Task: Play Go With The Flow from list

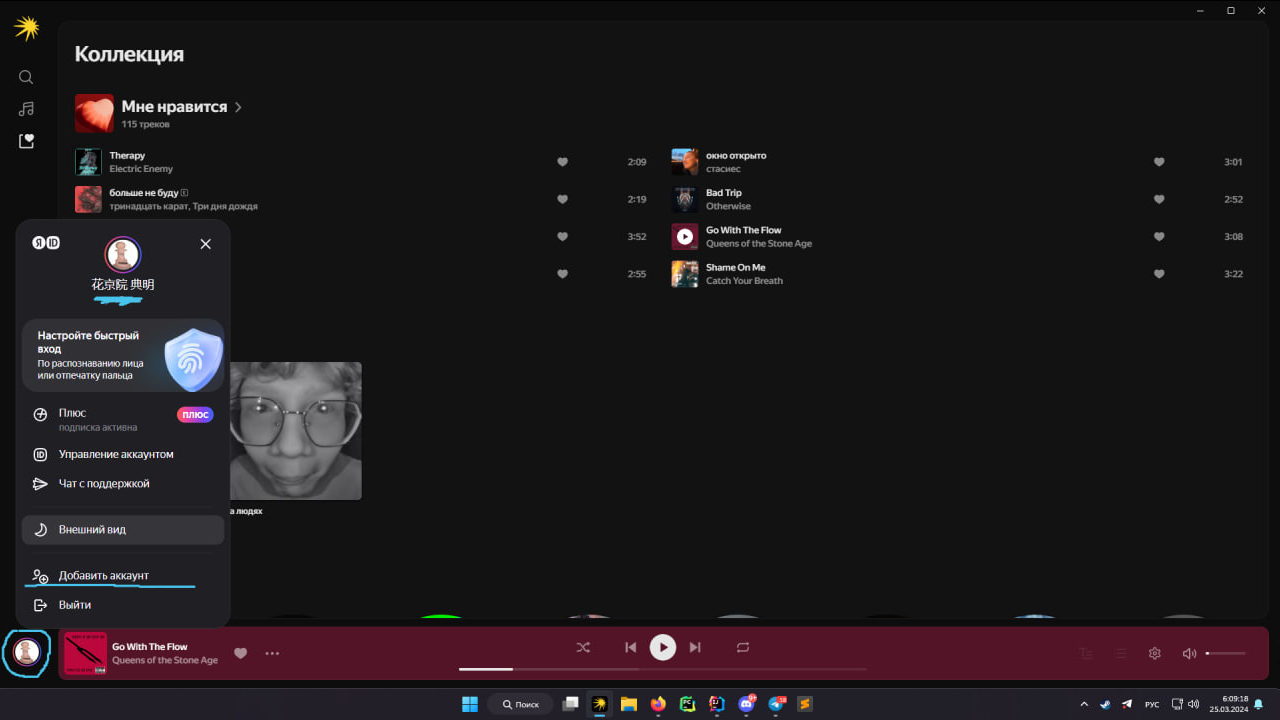Action: coord(684,237)
